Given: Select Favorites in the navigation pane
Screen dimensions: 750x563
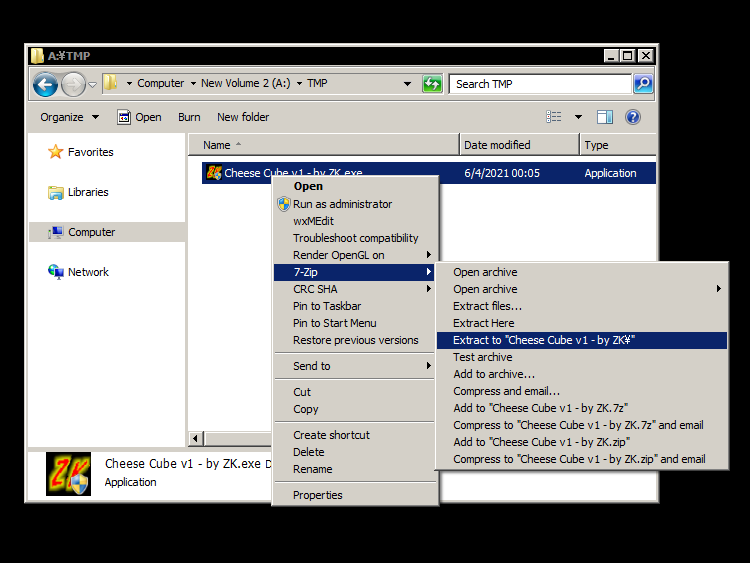Looking at the screenshot, I should [x=80, y=152].
